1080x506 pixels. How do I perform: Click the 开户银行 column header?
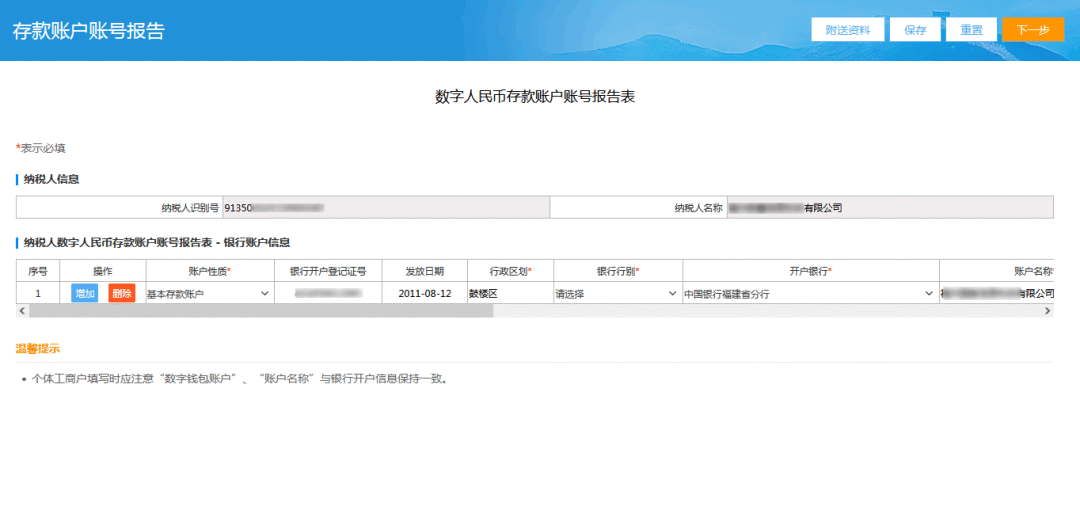tap(811, 271)
